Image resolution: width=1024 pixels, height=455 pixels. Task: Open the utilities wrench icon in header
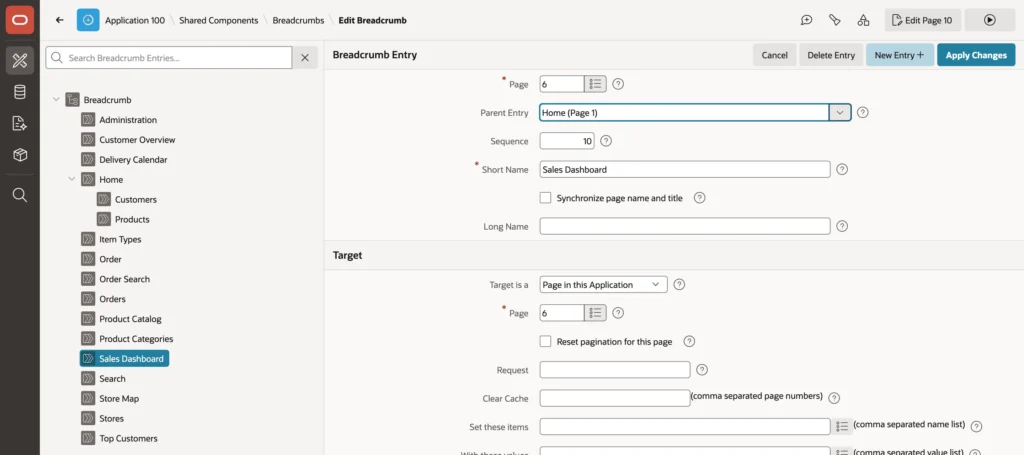[x=835, y=20]
